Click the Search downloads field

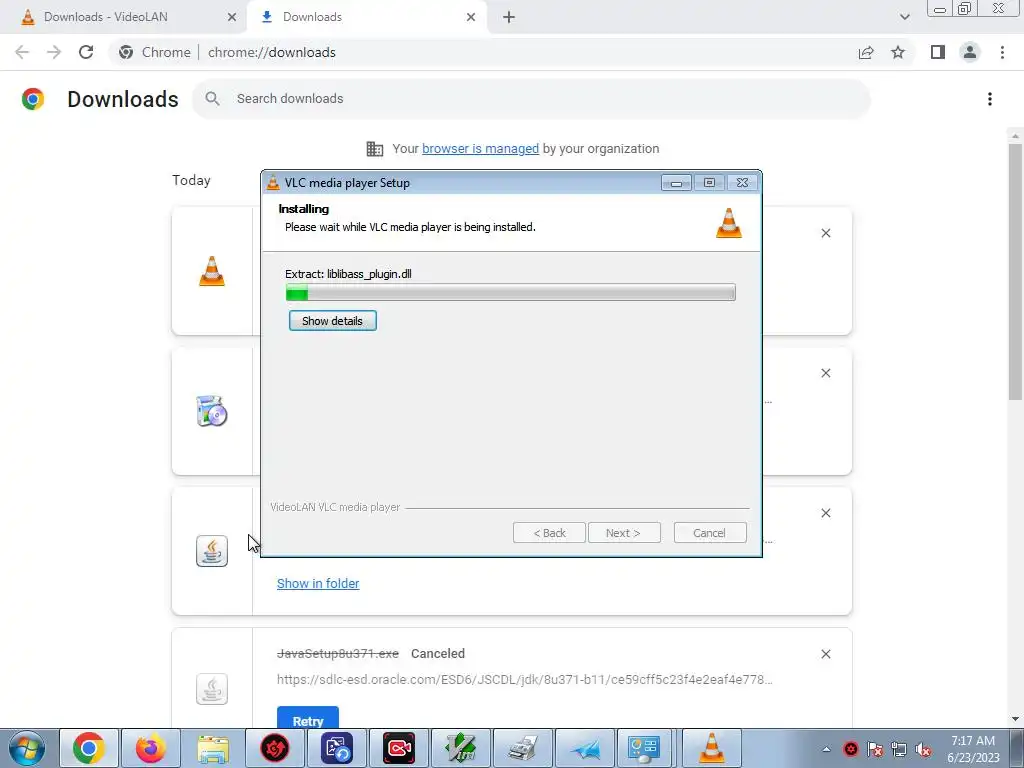coord(531,99)
